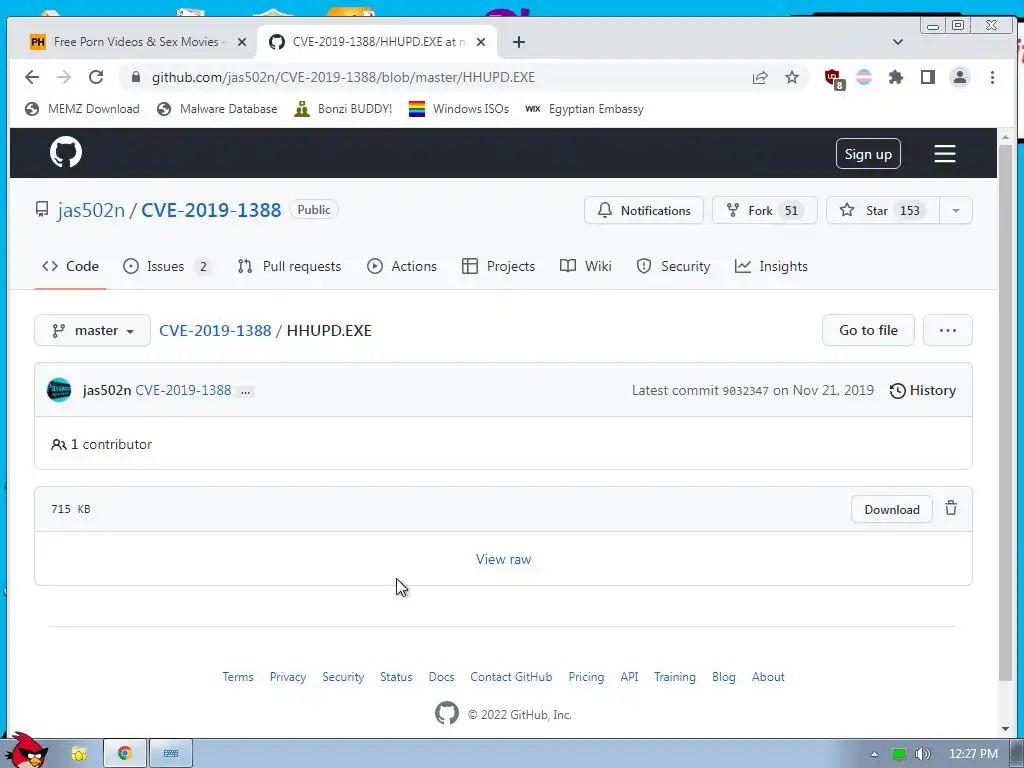1024x768 pixels.
Task: Show hidden system tray icons
Action: (x=874, y=754)
